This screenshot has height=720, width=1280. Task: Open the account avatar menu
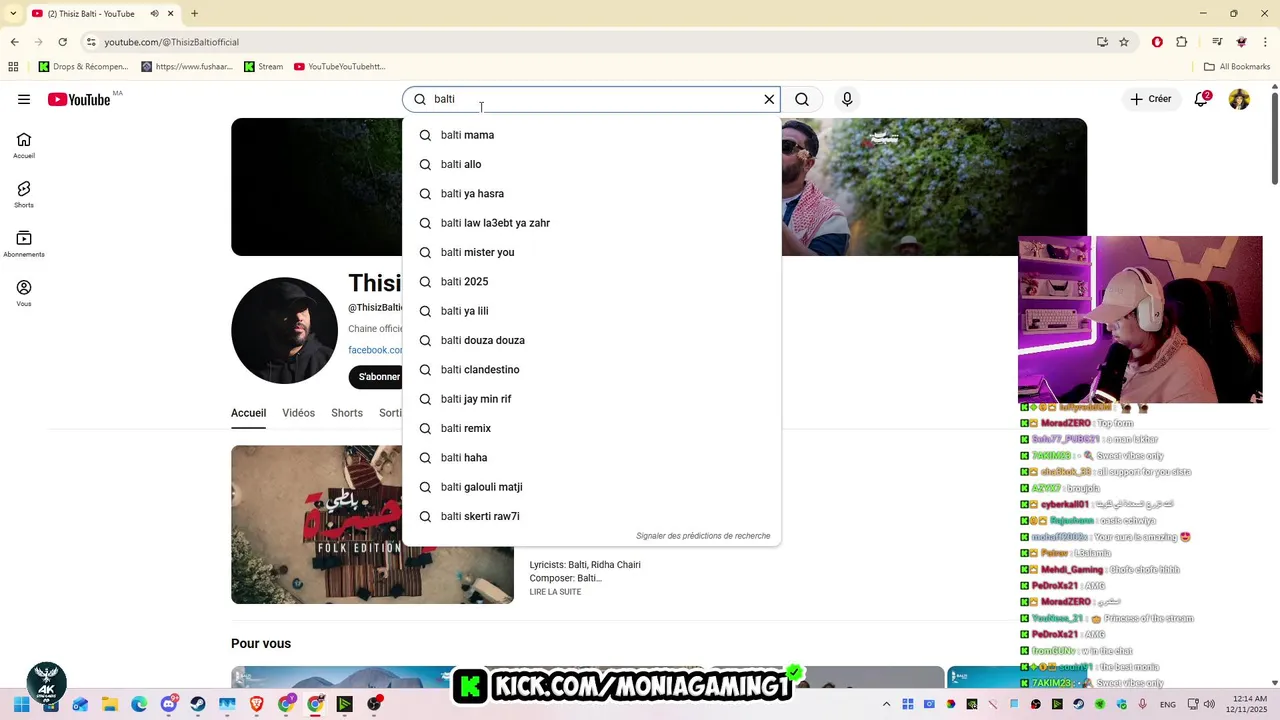tap(1239, 99)
